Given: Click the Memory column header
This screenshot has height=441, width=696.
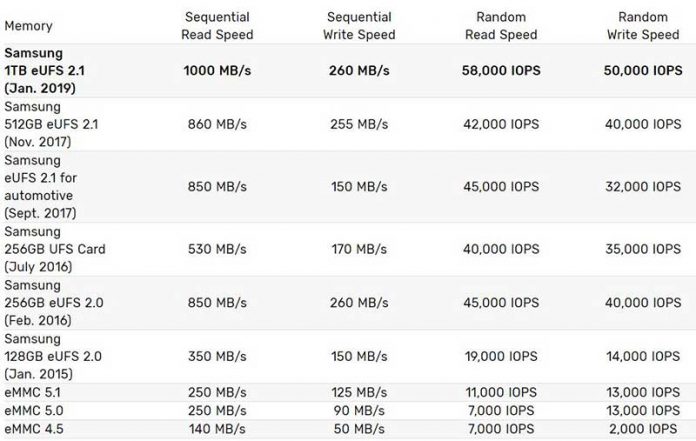Looking at the screenshot, I should click(29, 26).
